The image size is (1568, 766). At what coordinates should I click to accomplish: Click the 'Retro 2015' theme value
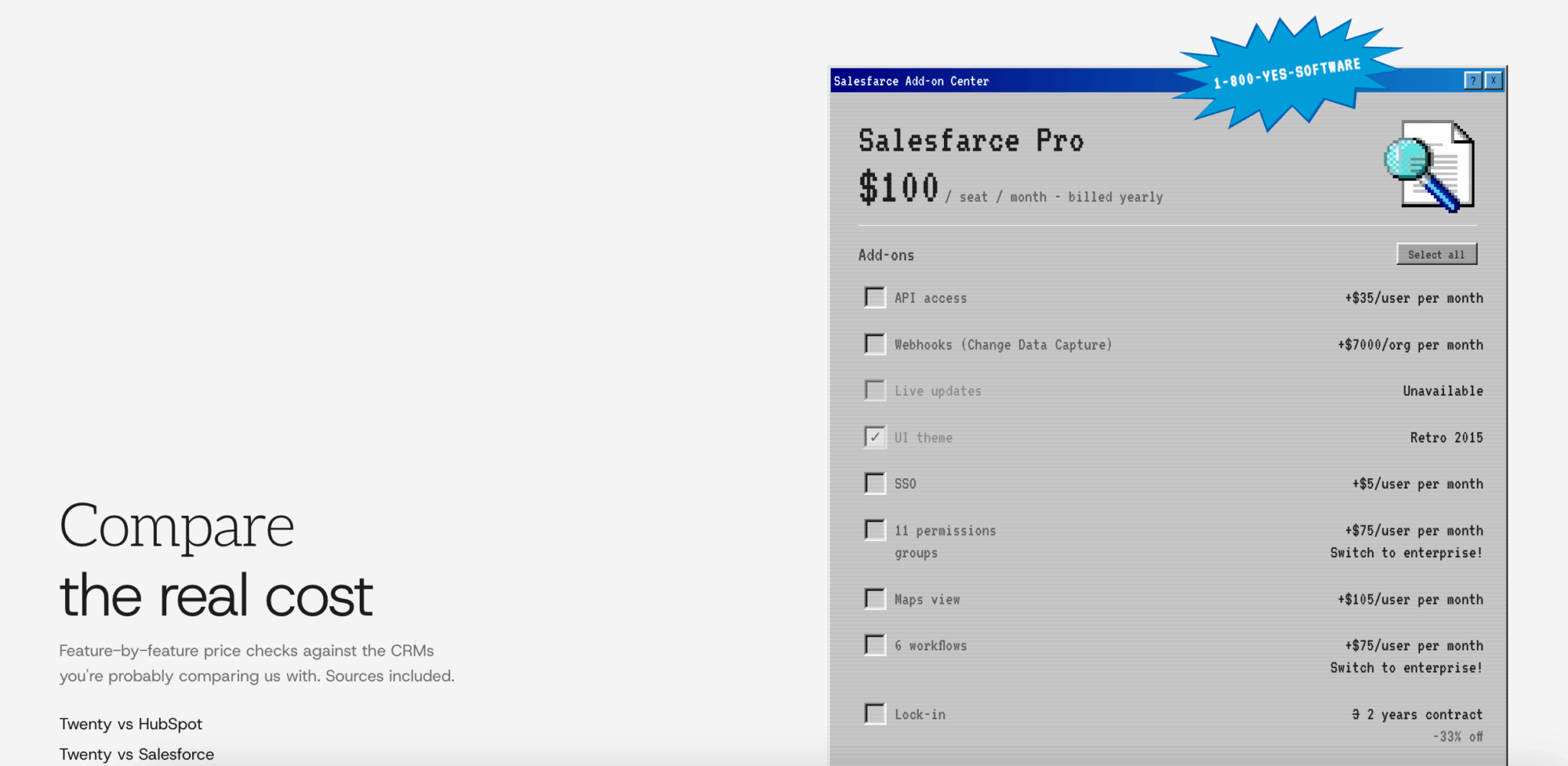[1447, 438]
